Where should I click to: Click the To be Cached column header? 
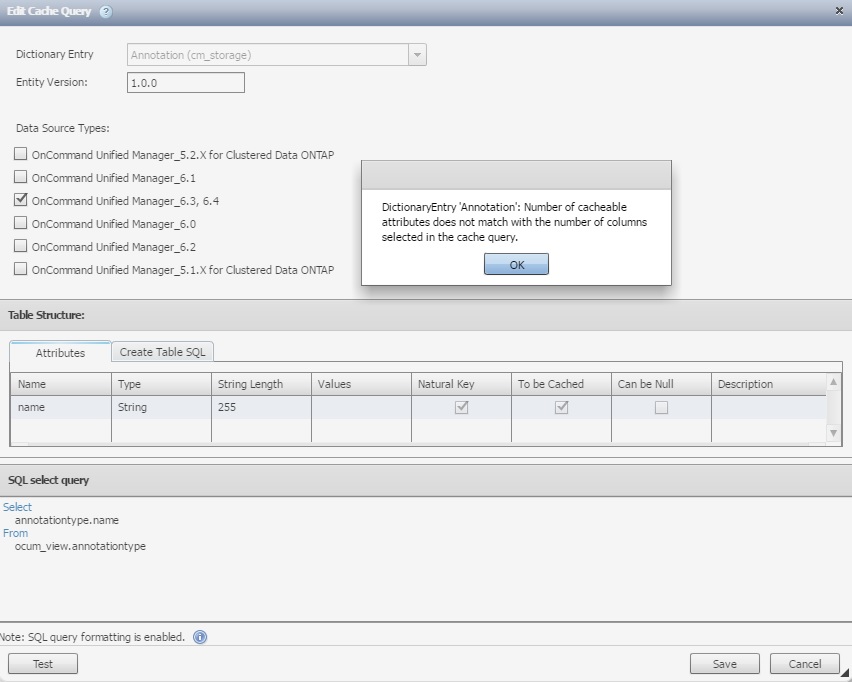561,384
